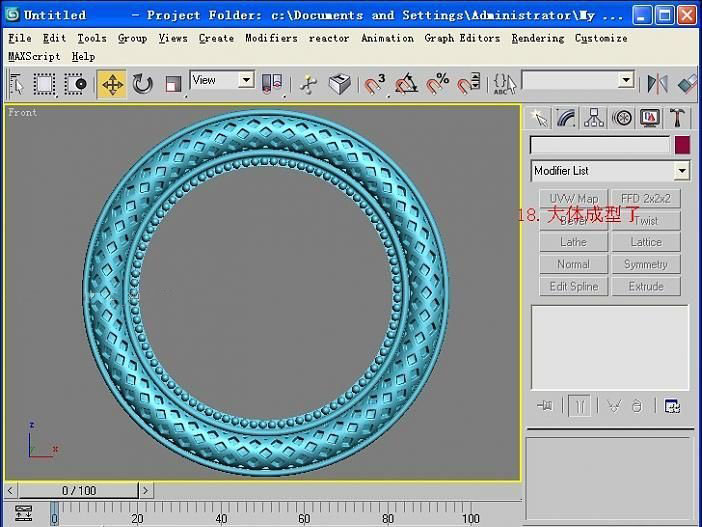Open the Utilities hammer tab
702x527 pixels.
pyautogui.click(x=677, y=119)
